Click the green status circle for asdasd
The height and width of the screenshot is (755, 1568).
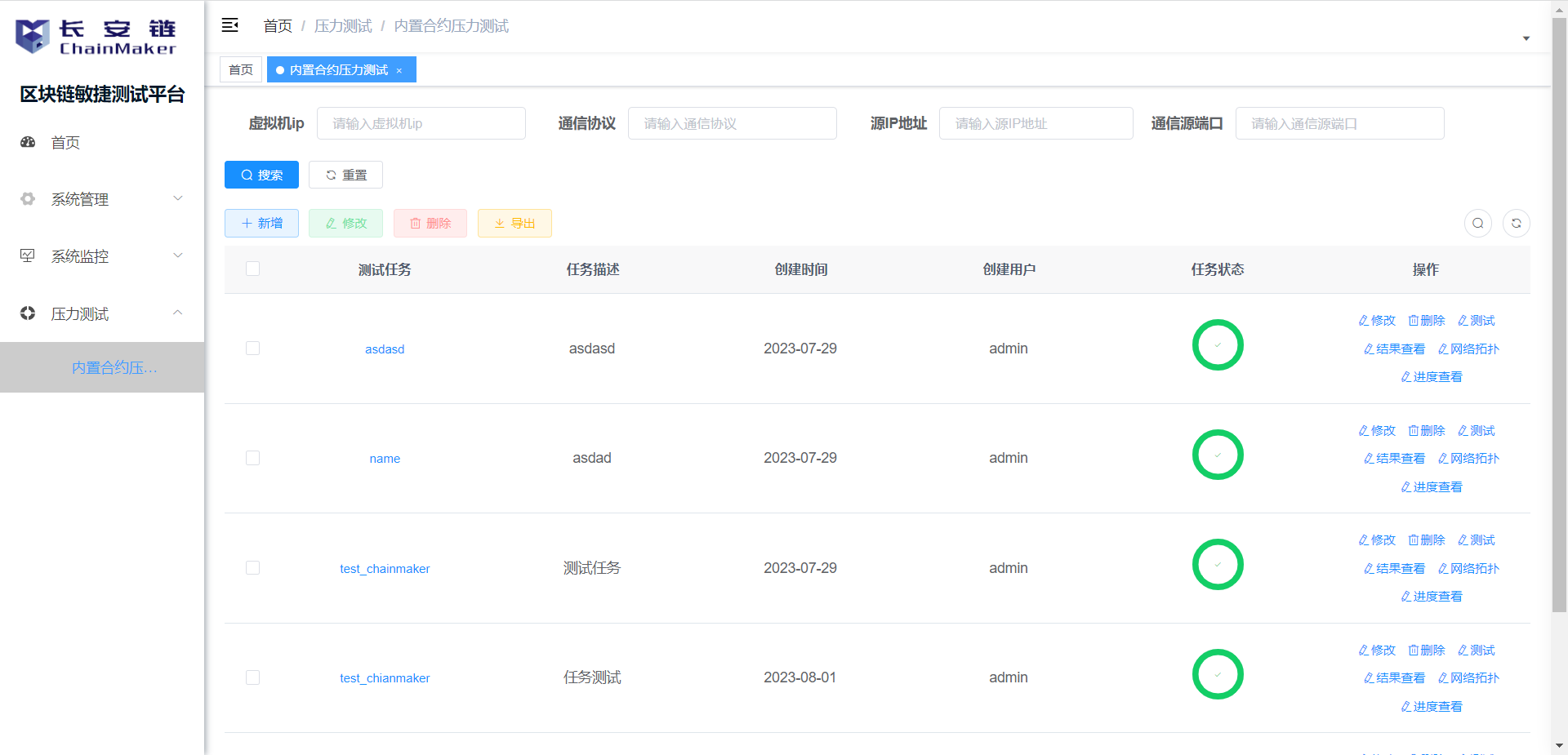(1217, 345)
